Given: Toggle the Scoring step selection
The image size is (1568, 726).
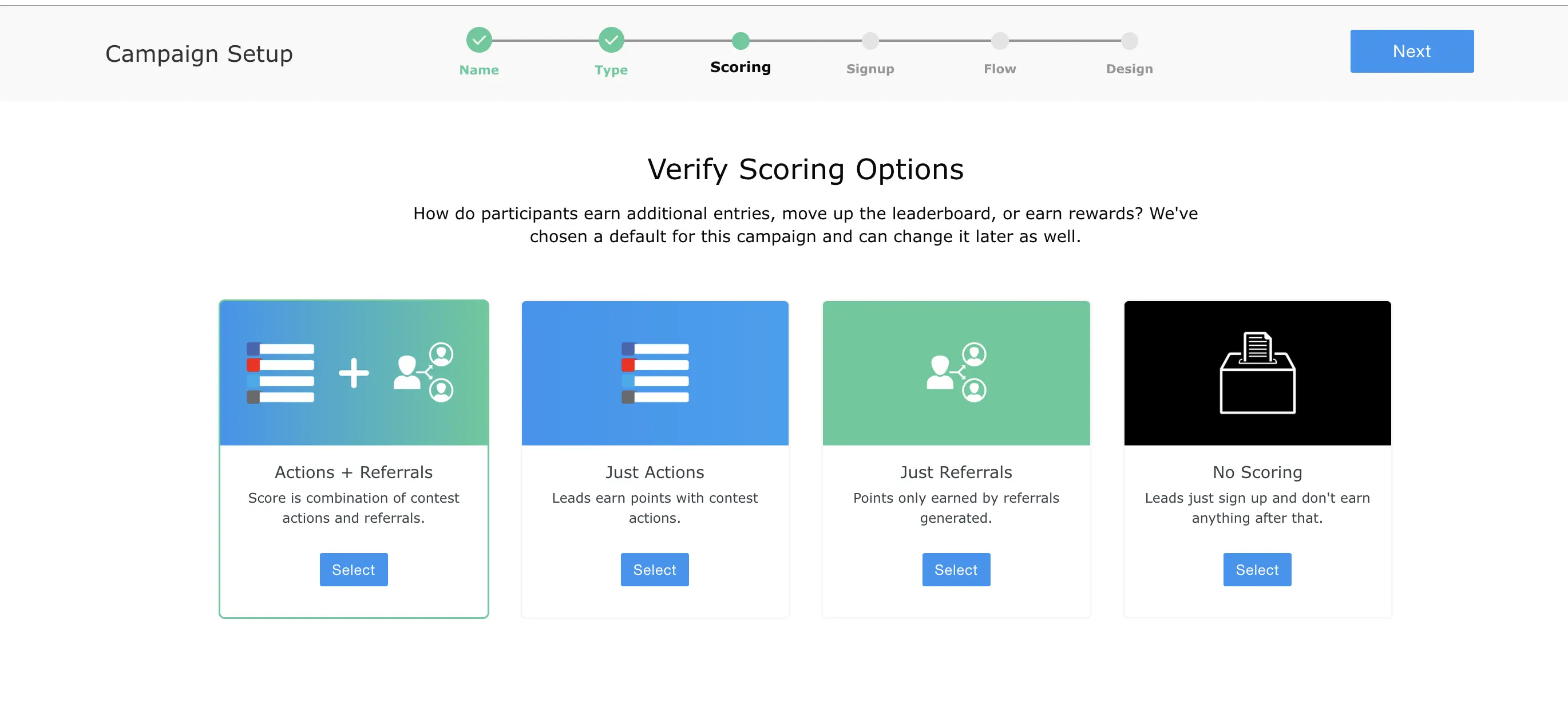Looking at the screenshot, I should [739, 41].
